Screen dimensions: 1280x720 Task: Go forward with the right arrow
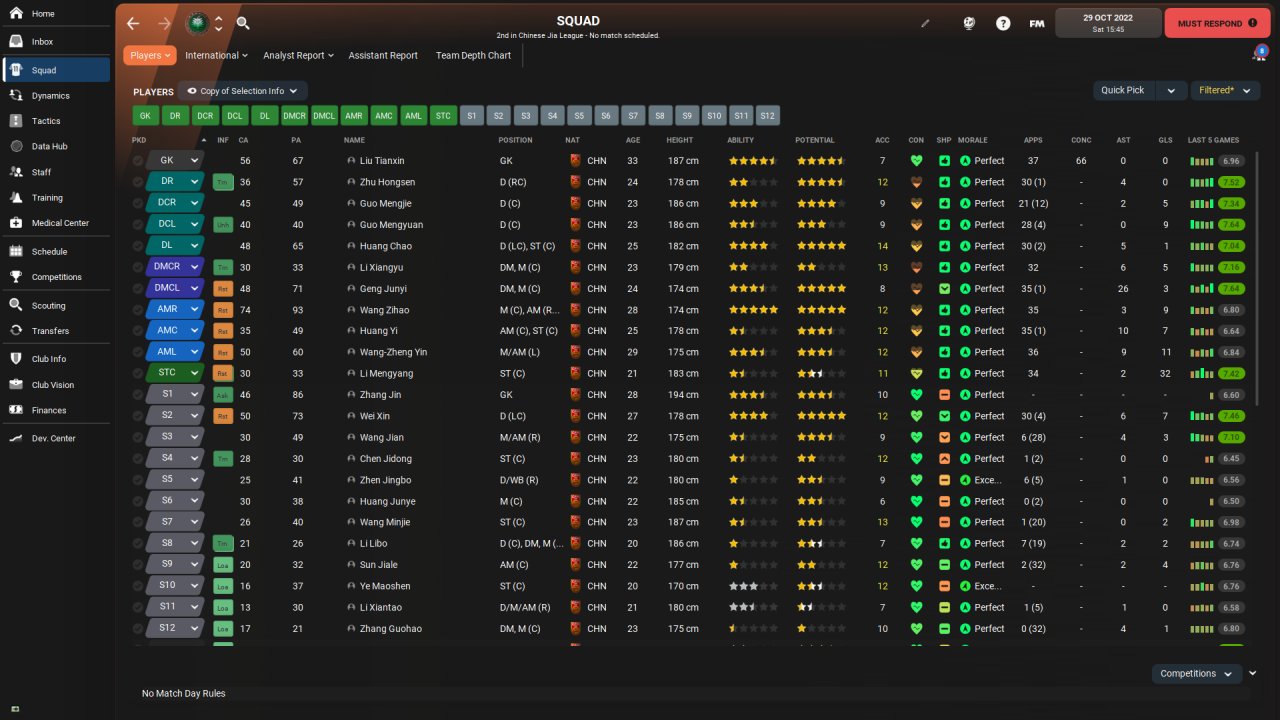click(x=164, y=23)
